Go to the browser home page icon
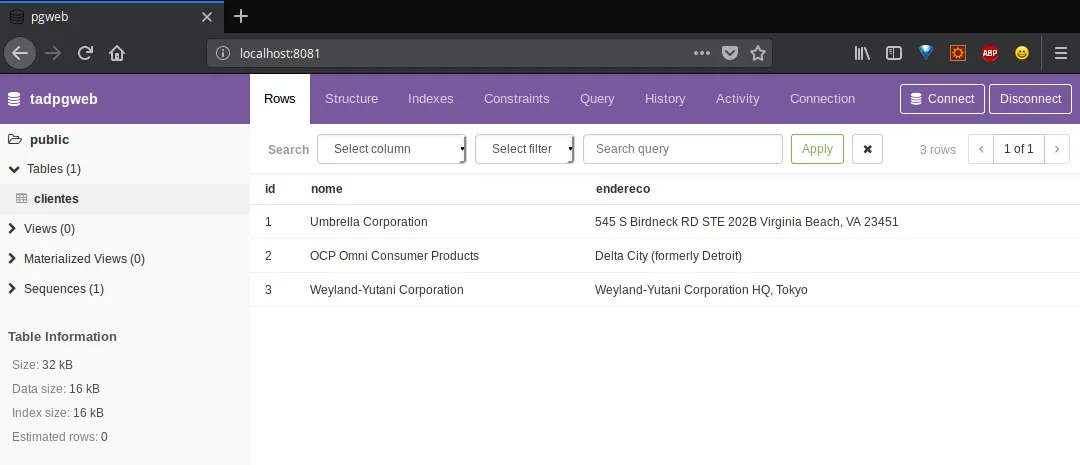 tap(116, 53)
